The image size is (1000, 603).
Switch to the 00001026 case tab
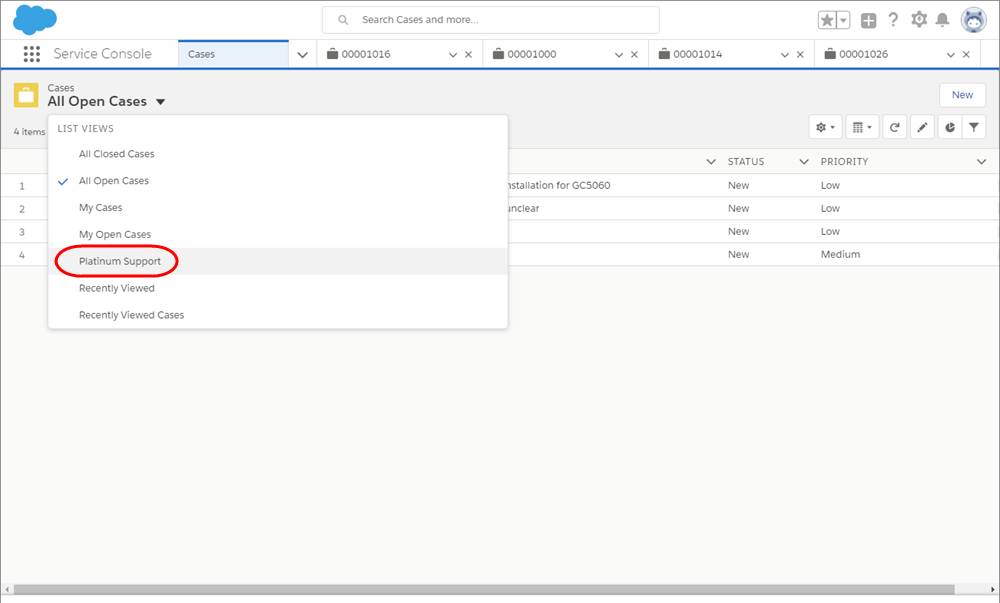coord(864,54)
